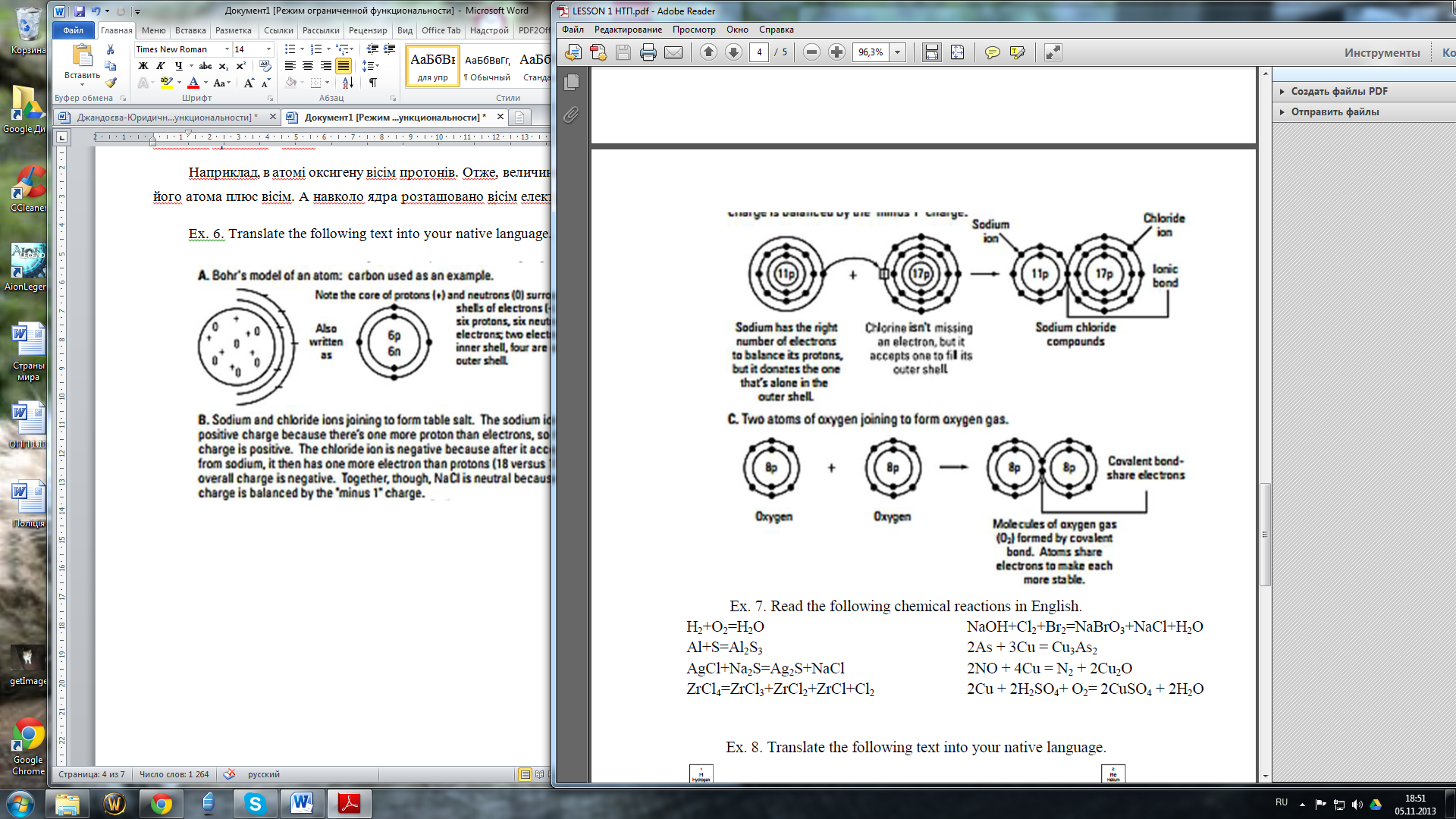This screenshot has height=819, width=1456.
Task: Expand Создать файлы PDF panel section
Action: pyautogui.click(x=1339, y=91)
